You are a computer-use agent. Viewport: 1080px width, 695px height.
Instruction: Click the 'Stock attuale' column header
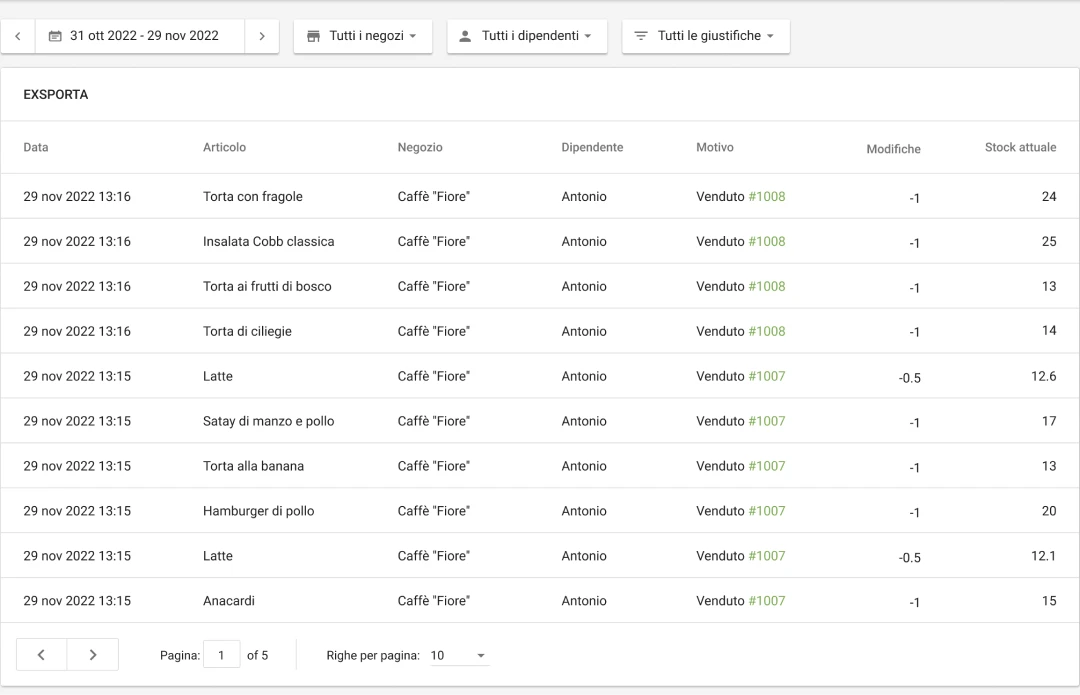1020,148
